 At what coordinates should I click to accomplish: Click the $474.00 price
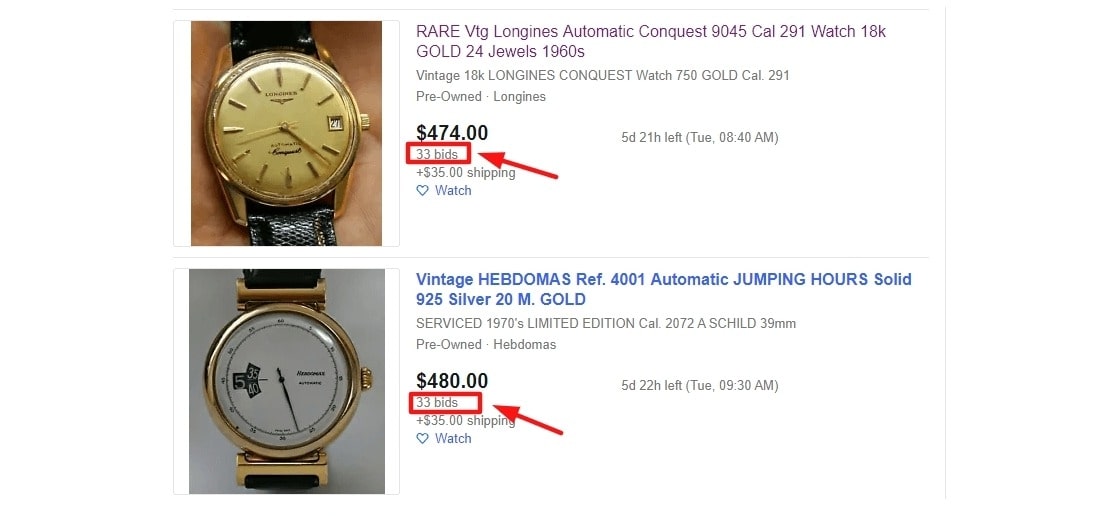[452, 133]
